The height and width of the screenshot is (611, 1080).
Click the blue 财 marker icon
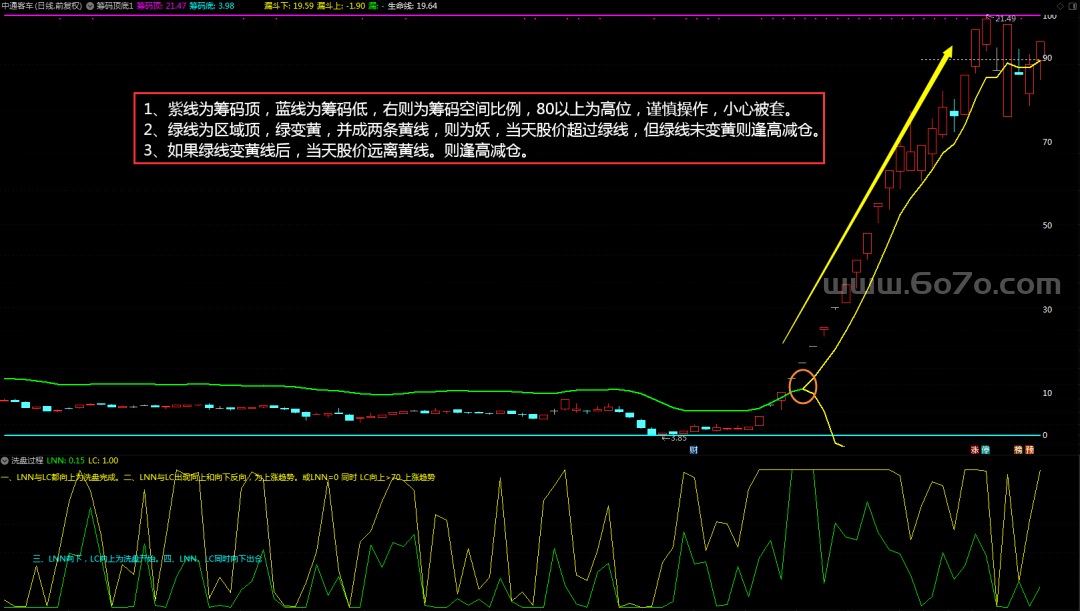(693, 450)
